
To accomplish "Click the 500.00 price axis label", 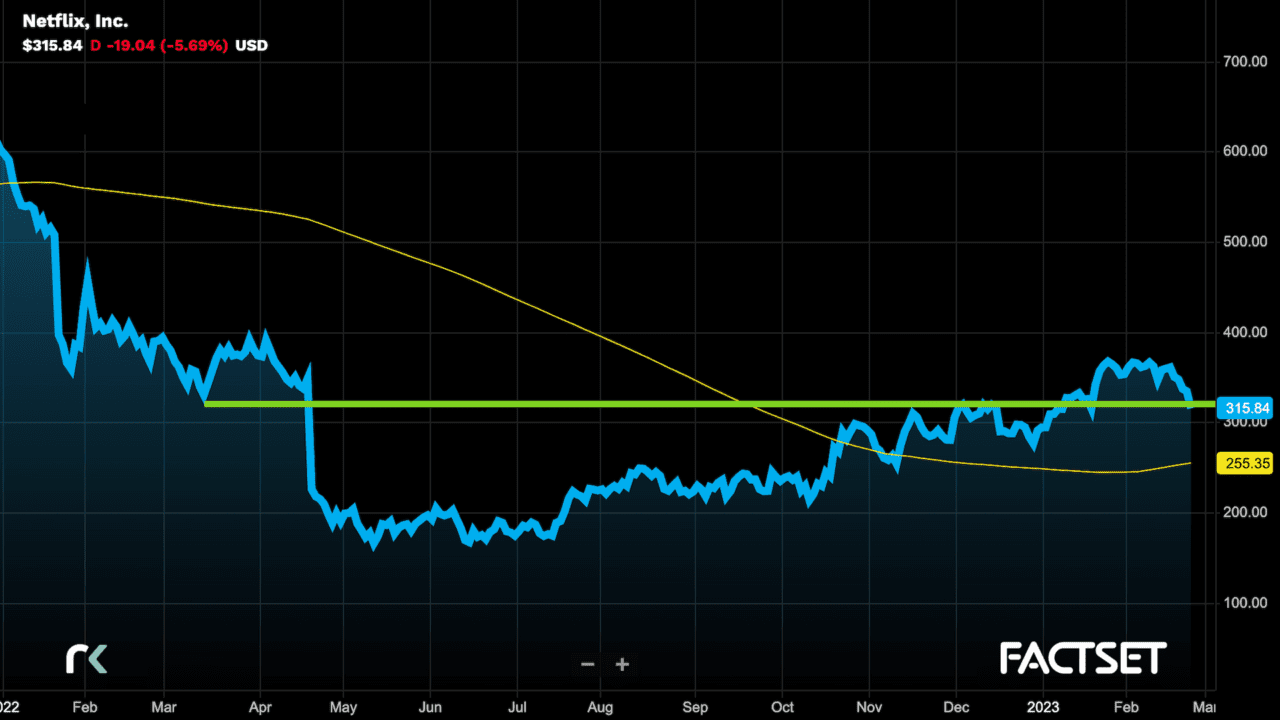I will pyautogui.click(x=1245, y=242).
